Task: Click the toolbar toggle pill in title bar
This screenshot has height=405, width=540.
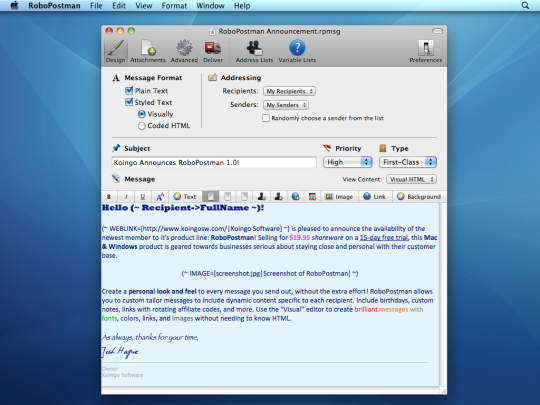Action: (x=437, y=31)
